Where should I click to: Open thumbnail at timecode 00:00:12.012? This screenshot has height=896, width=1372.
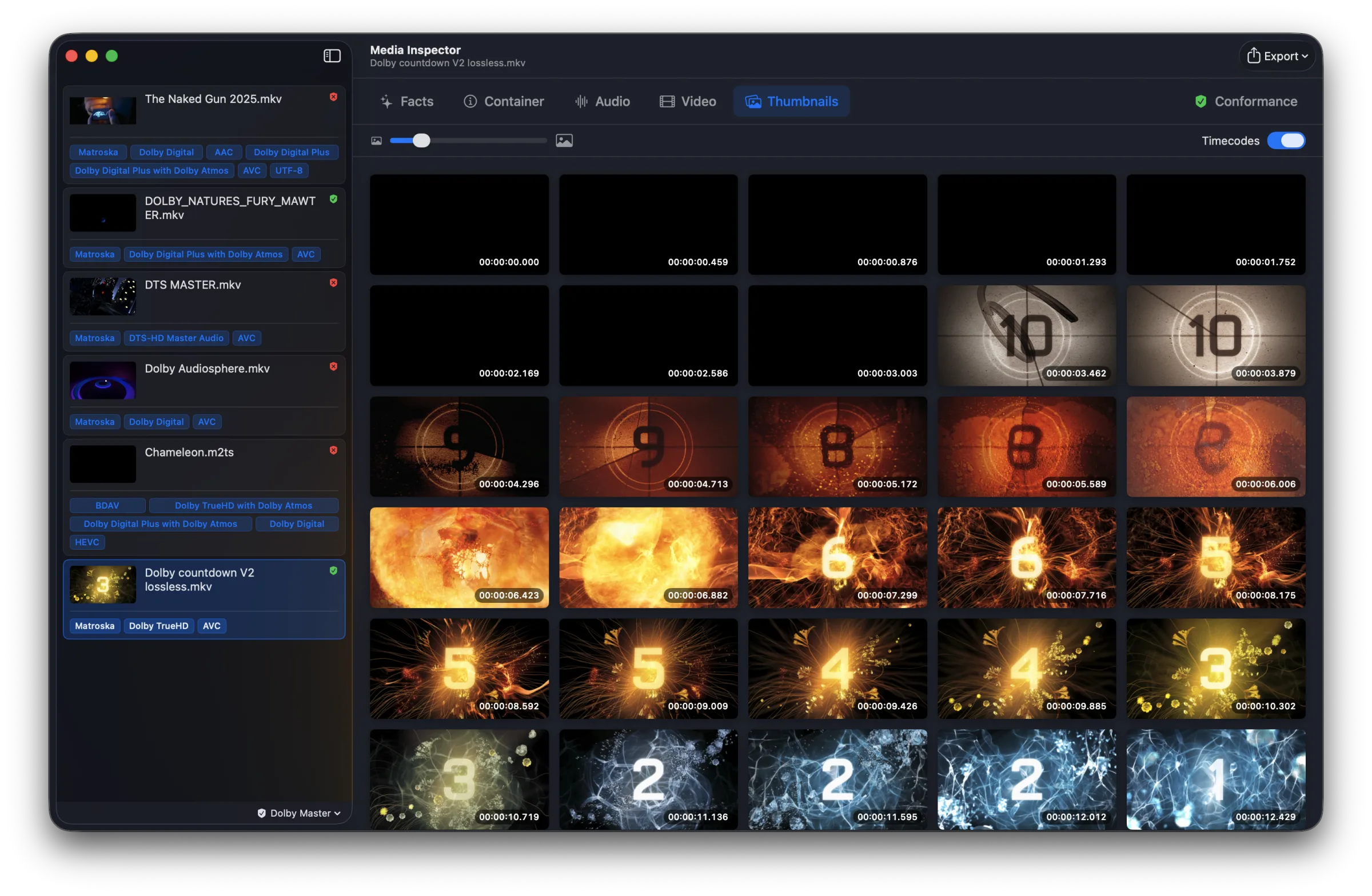tap(1027, 779)
